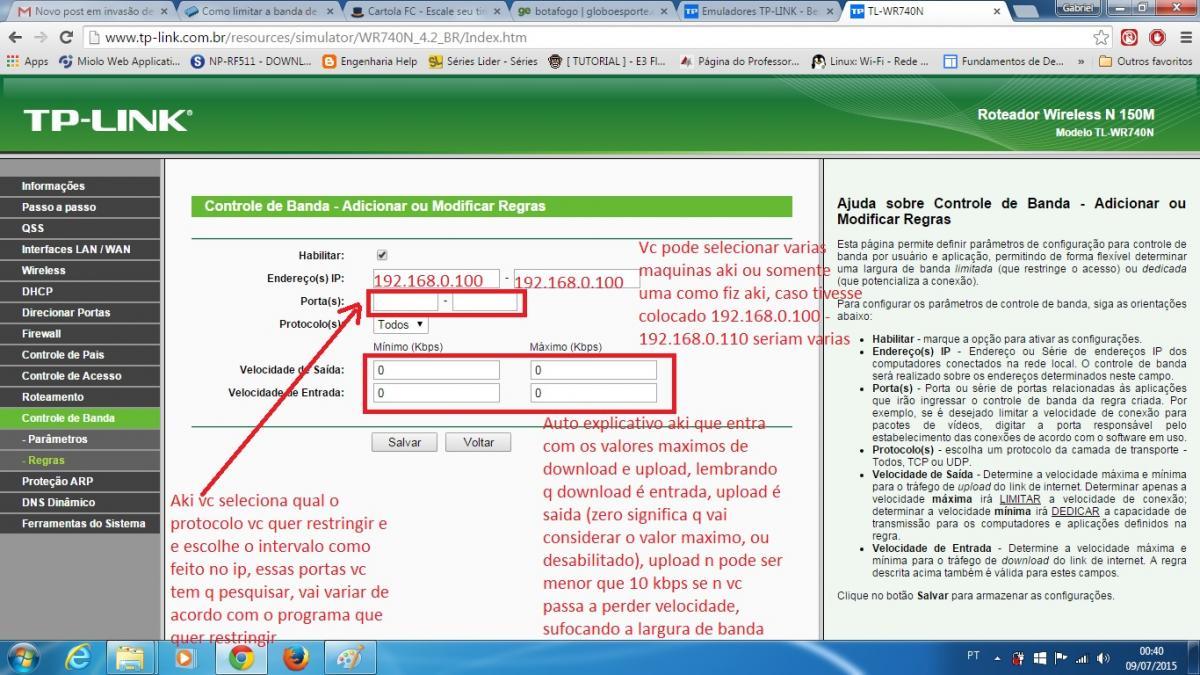Show hidden tray icons arrow

tap(997, 658)
